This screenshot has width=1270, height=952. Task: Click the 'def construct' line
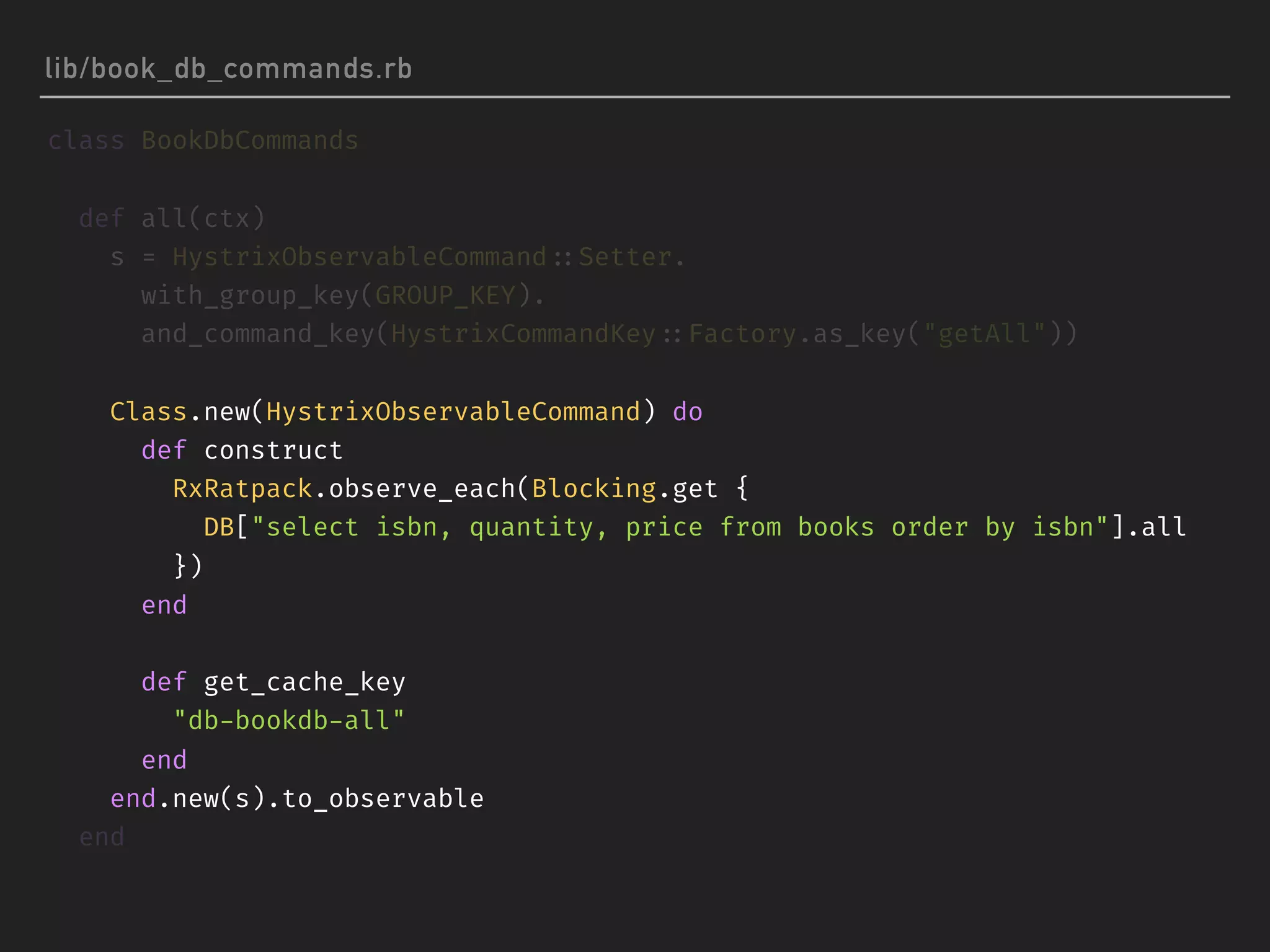242,450
